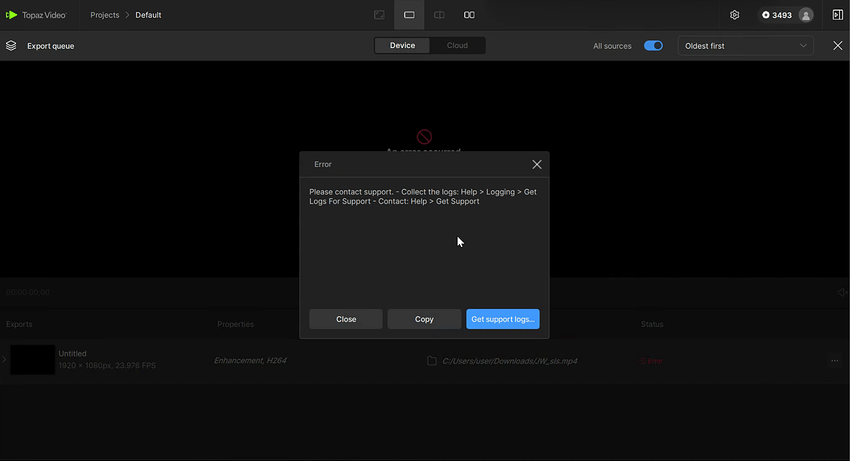Expand the Untitled export row chevron
This screenshot has height=461, width=850.
click(x=4, y=360)
